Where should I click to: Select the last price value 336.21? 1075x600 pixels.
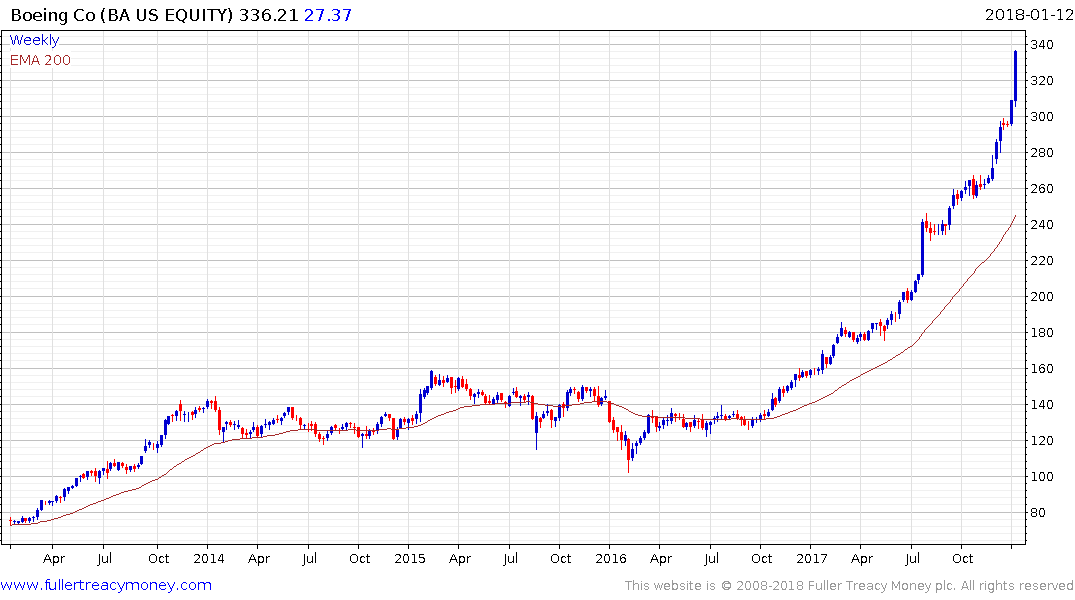[x=269, y=15]
